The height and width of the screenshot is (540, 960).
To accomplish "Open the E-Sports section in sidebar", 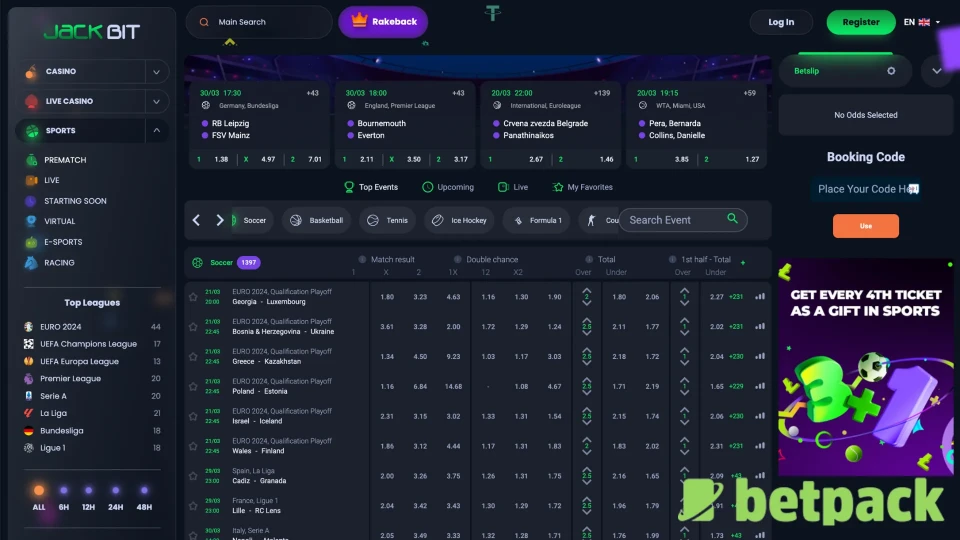I will [x=62, y=242].
